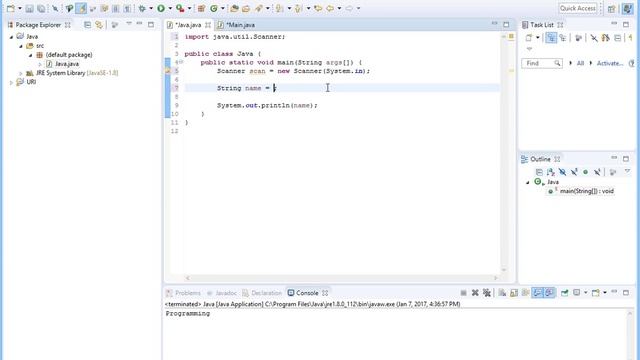Click the Save icon in the main toolbar

pyautogui.click(x=29, y=8)
